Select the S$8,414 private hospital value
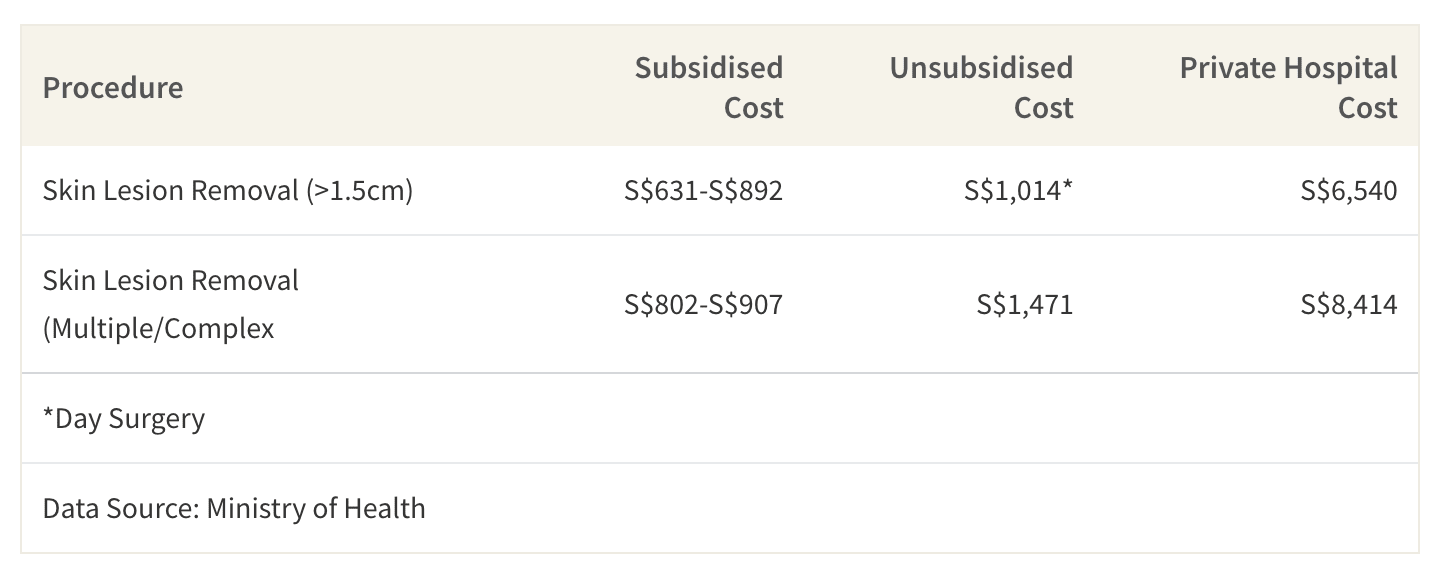This screenshot has width=1444, height=574. click(x=1349, y=304)
